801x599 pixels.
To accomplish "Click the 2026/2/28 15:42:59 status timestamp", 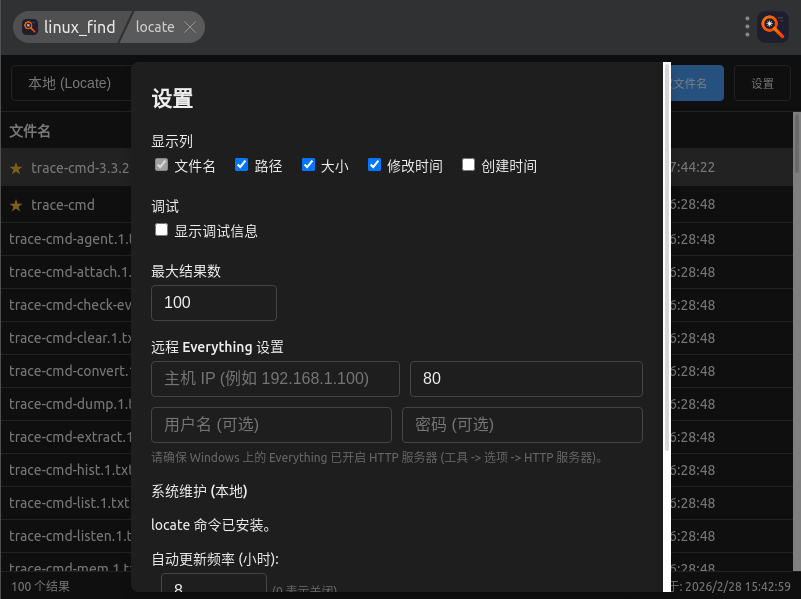I will pos(738,586).
